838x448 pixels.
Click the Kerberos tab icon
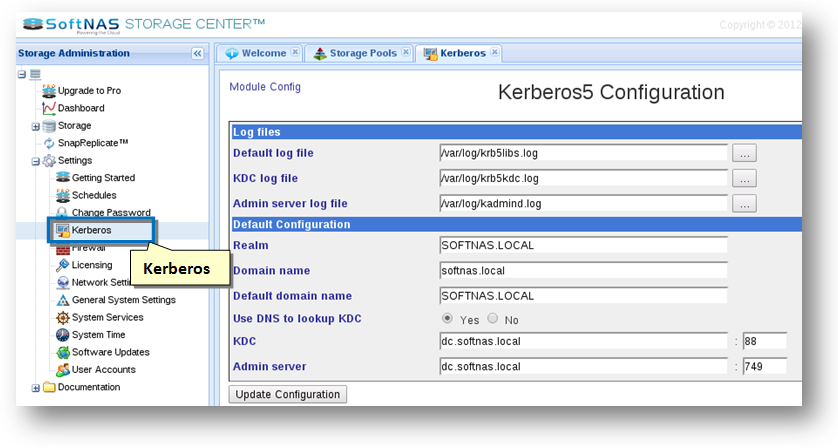430,53
